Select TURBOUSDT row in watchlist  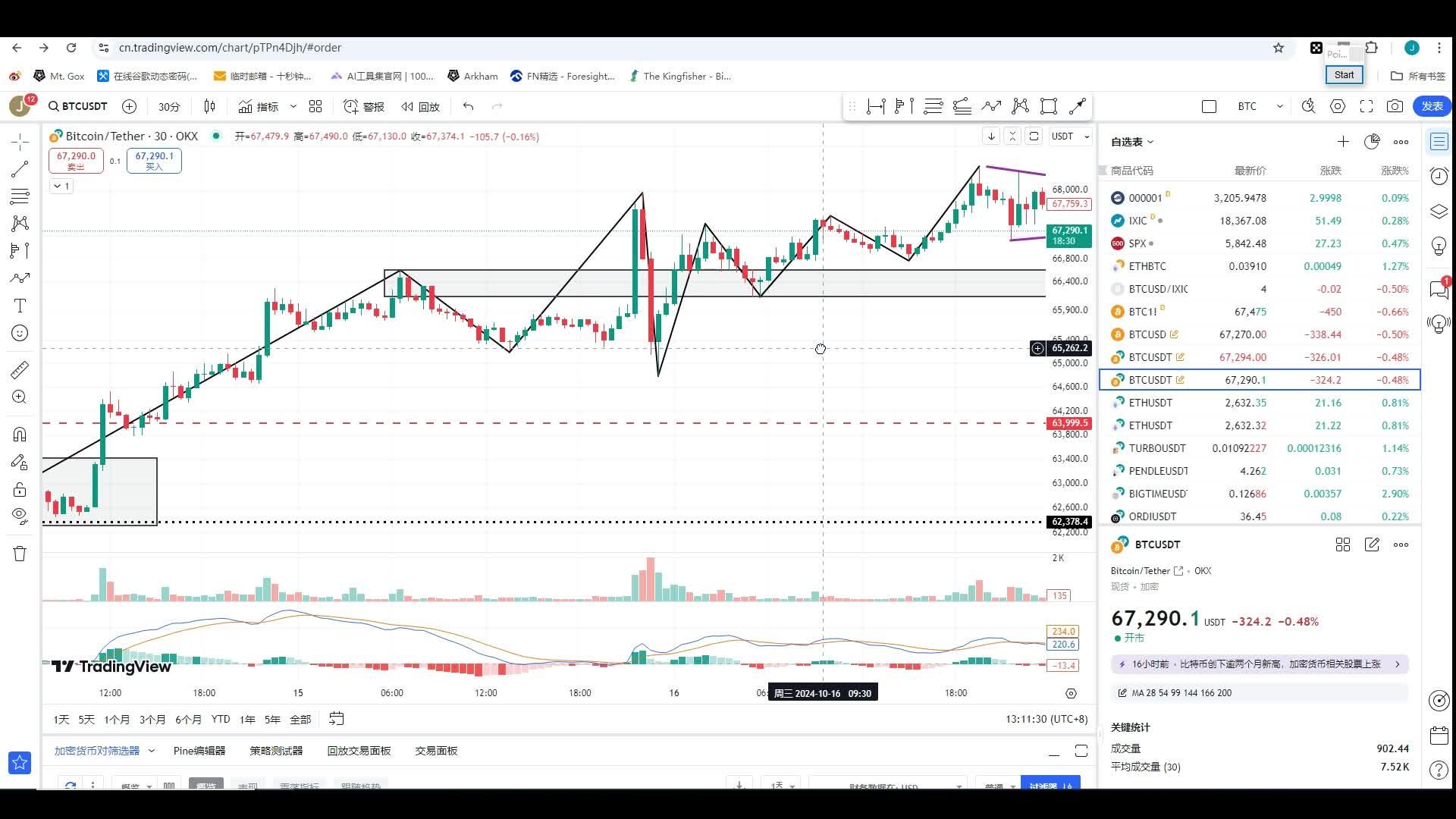pyautogui.click(x=1260, y=448)
